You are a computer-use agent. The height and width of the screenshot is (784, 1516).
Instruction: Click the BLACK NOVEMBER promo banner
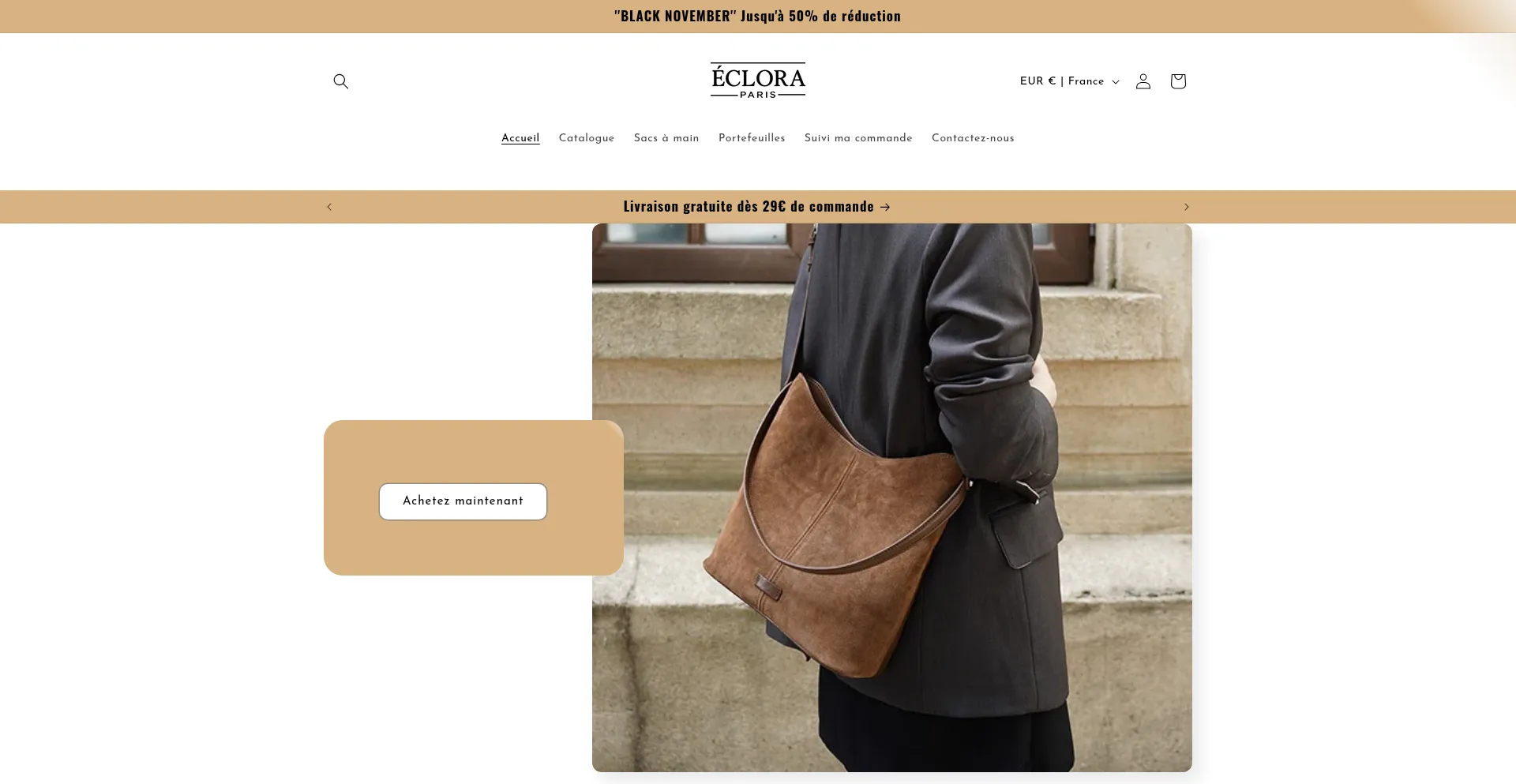pos(757,17)
